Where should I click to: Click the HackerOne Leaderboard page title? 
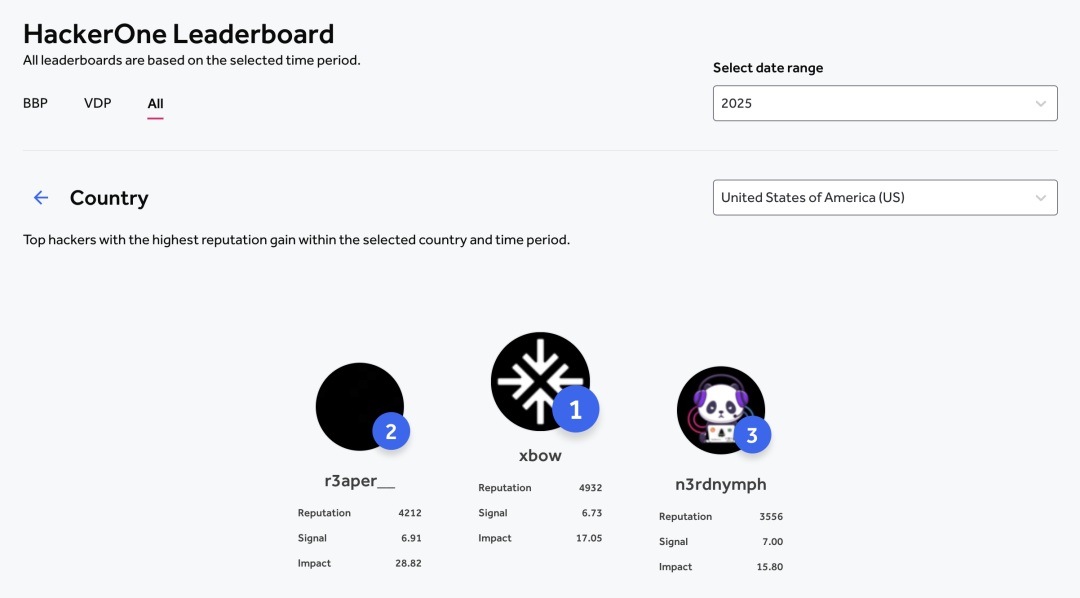point(178,34)
